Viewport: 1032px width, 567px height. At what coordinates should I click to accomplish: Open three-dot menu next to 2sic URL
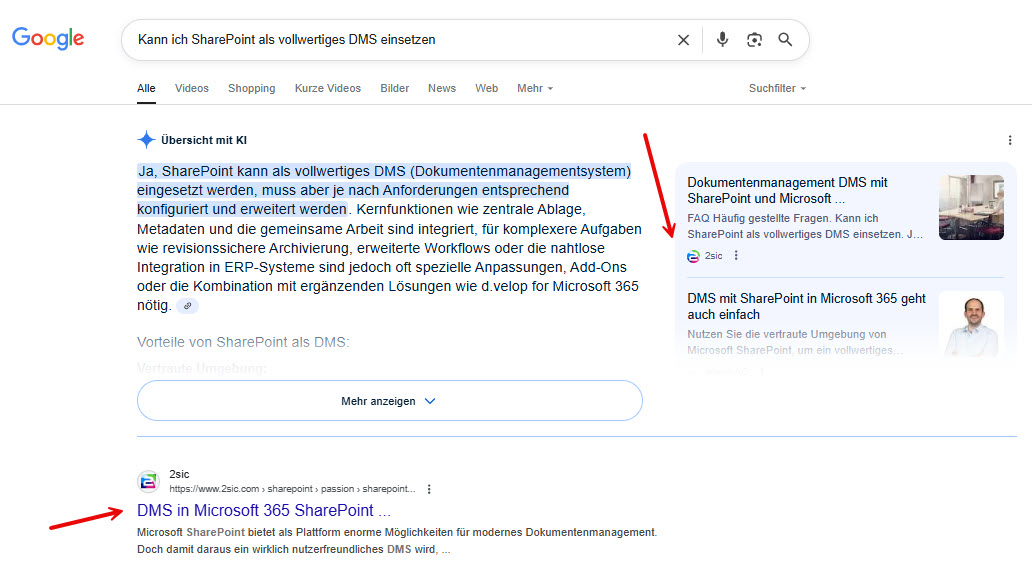pos(429,489)
